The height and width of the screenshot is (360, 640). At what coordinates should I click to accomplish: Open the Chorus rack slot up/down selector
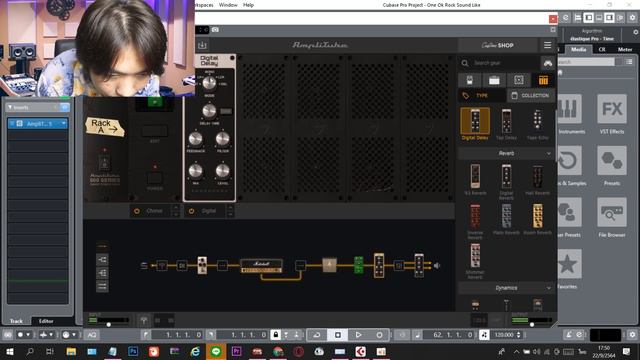point(176,211)
